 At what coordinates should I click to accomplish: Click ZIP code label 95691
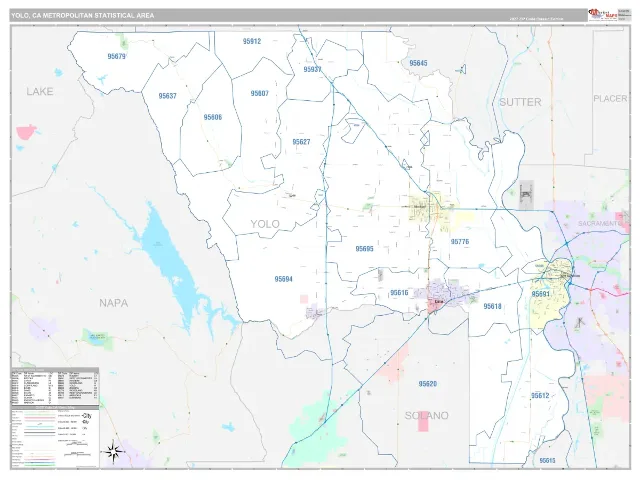541,294
